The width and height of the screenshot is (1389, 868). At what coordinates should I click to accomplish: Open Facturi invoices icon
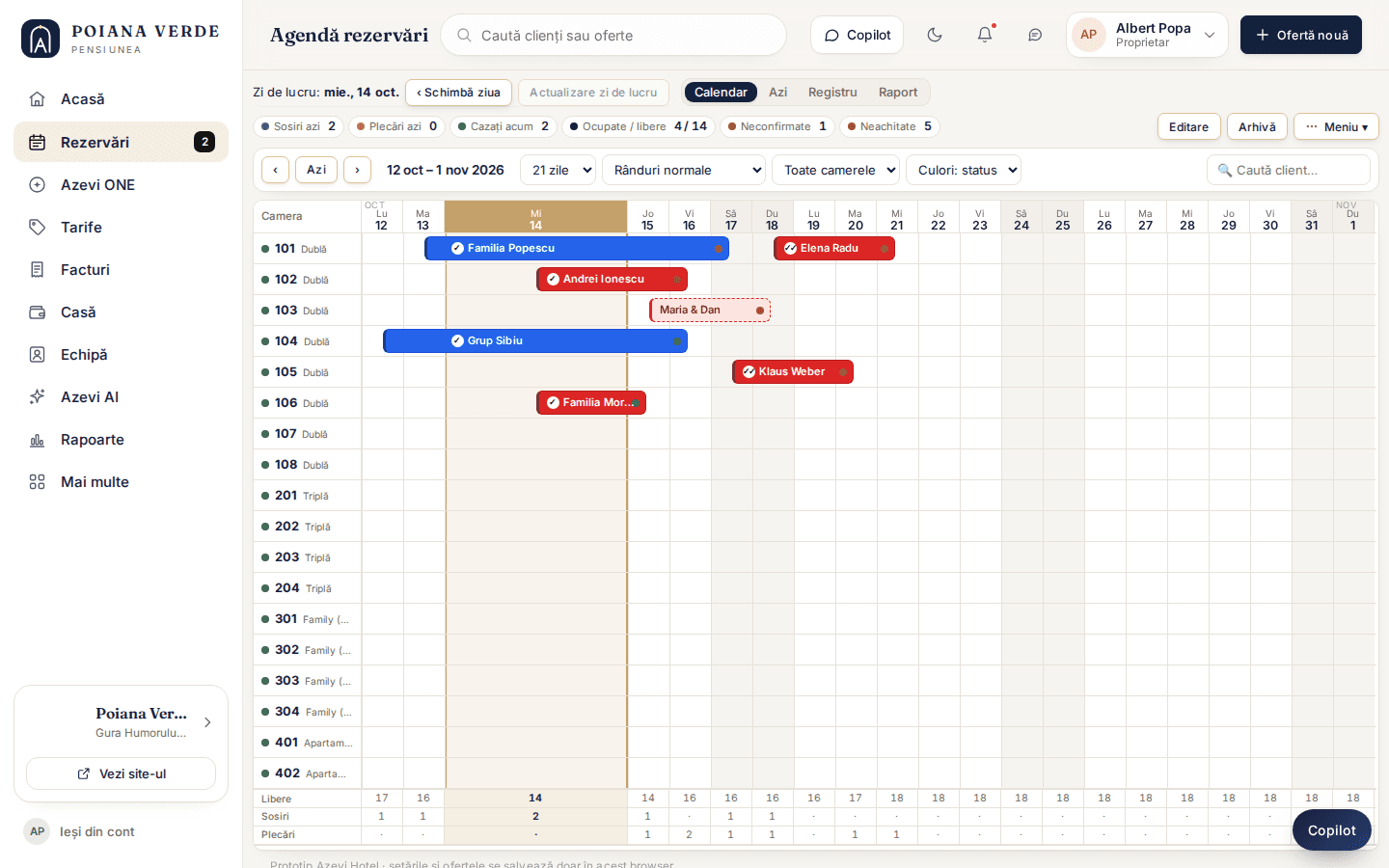[38, 269]
